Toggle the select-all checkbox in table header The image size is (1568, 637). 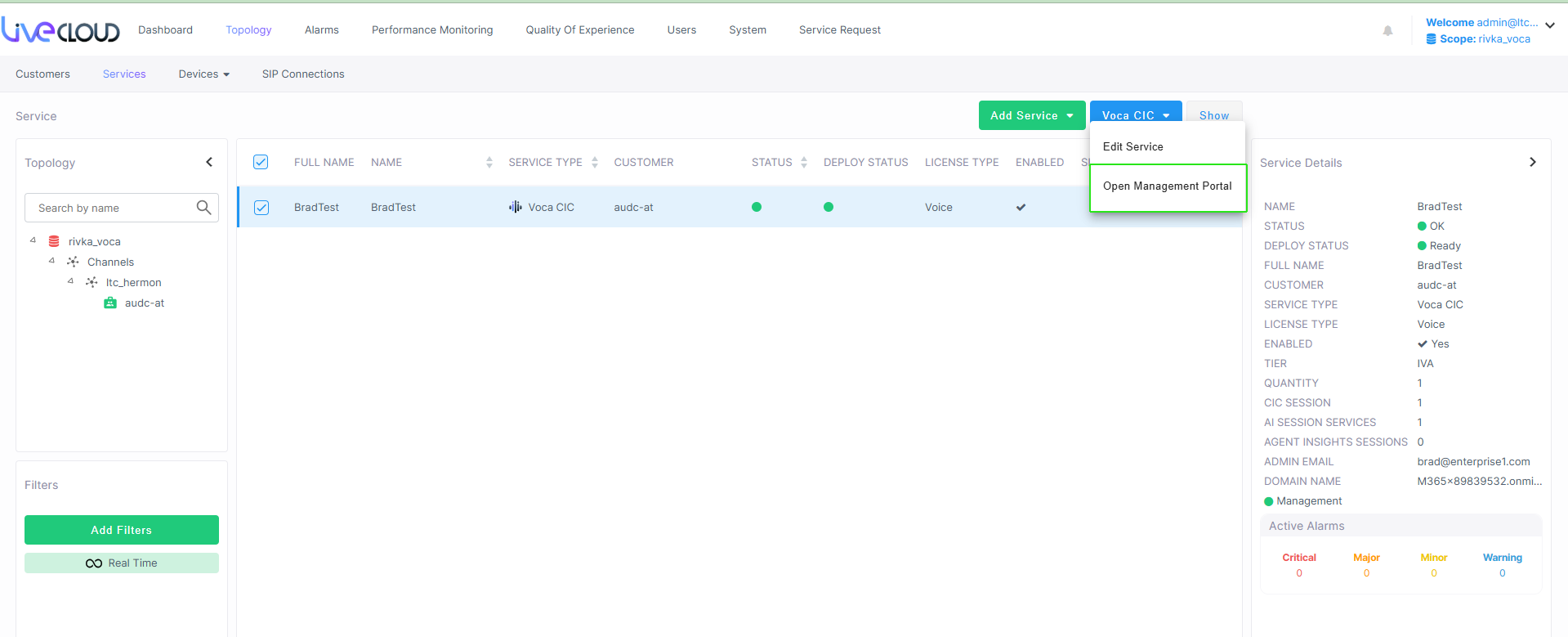tap(261, 162)
